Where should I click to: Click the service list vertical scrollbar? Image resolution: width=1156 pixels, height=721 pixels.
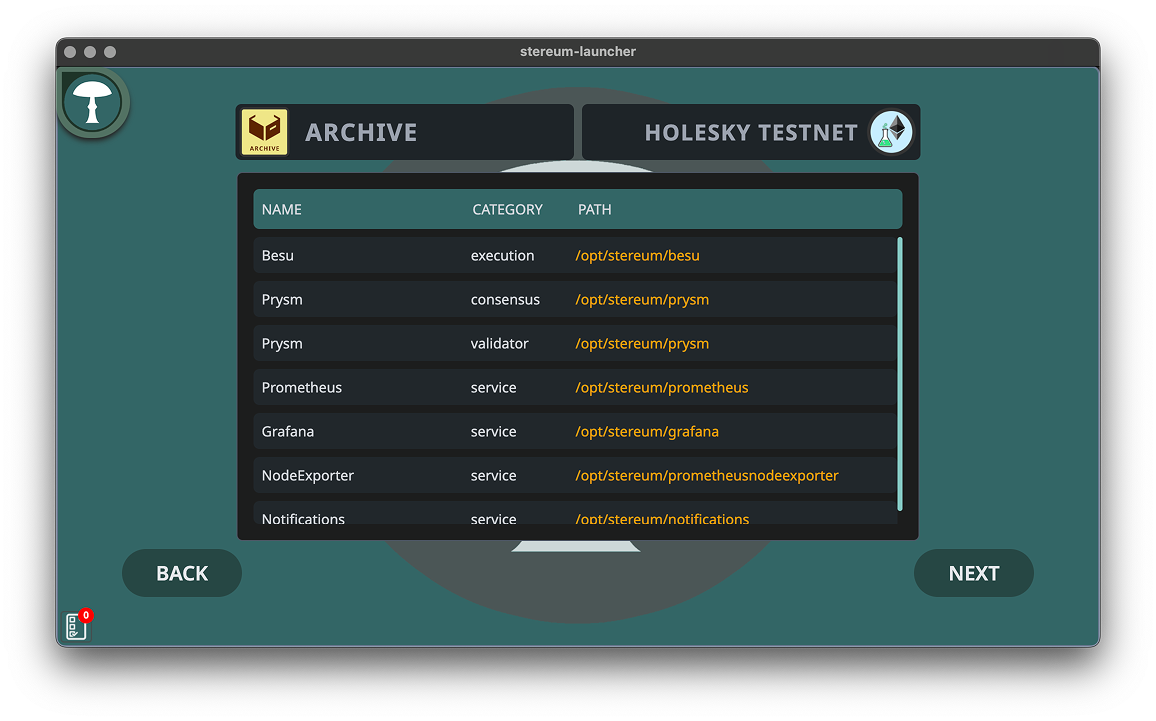tap(899, 374)
